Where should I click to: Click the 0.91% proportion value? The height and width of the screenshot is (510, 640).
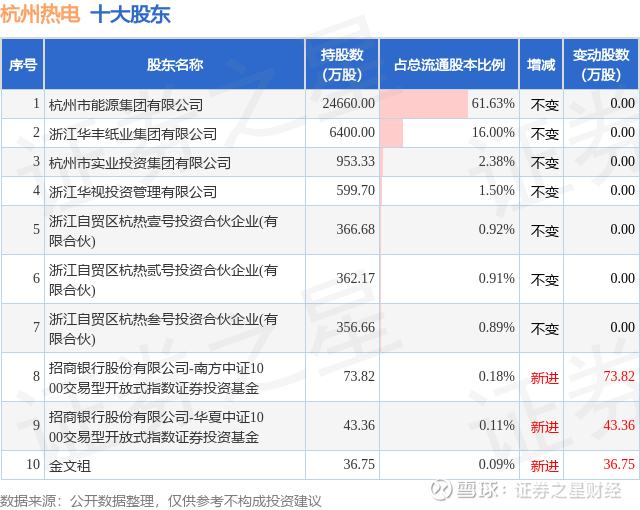[x=496, y=278]
